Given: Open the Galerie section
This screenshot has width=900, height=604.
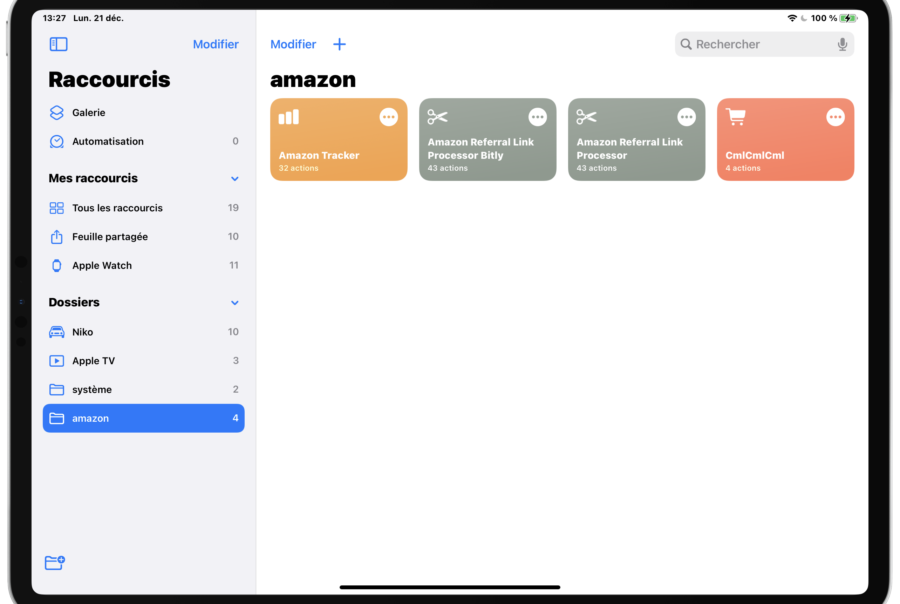Looking at the screenshot, I should point(143,113).
